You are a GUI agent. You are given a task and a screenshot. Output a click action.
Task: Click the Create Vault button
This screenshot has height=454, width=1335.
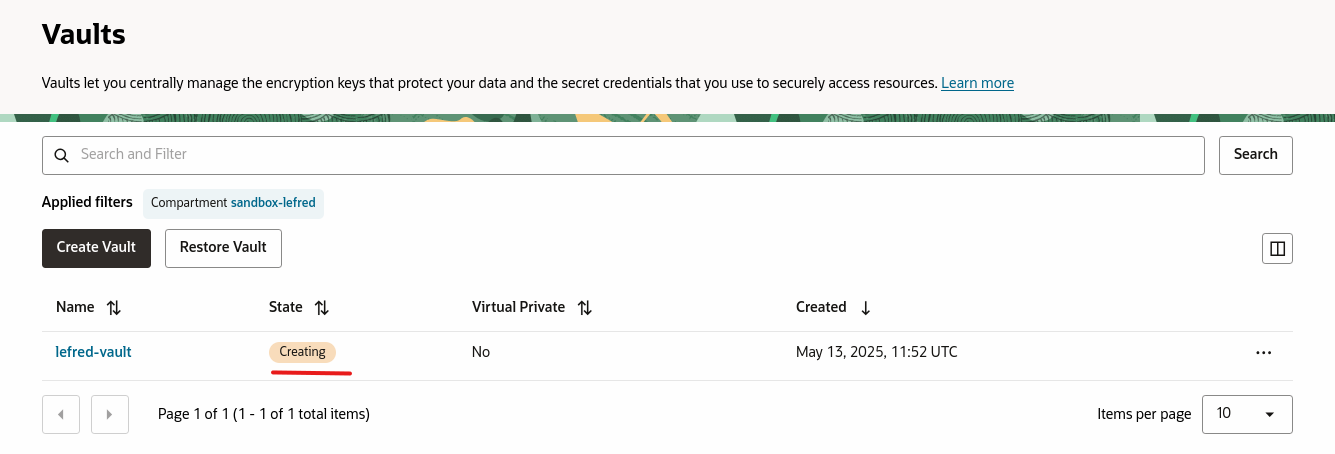click(96, 247)
